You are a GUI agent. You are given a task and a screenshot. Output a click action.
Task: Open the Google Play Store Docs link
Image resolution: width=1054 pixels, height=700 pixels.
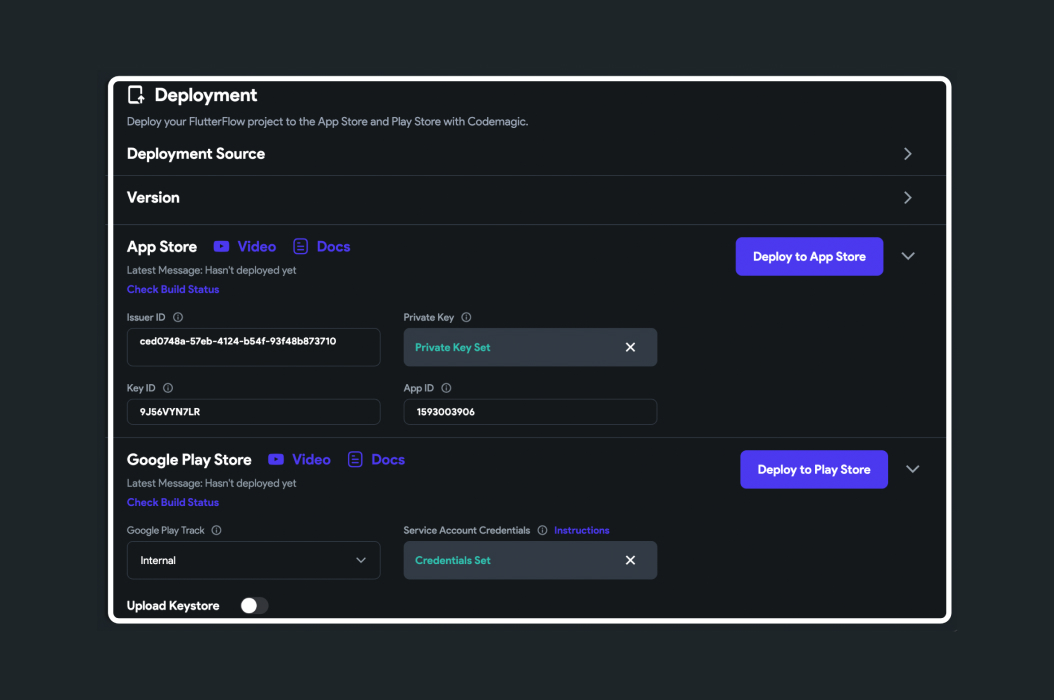(388, 459)
